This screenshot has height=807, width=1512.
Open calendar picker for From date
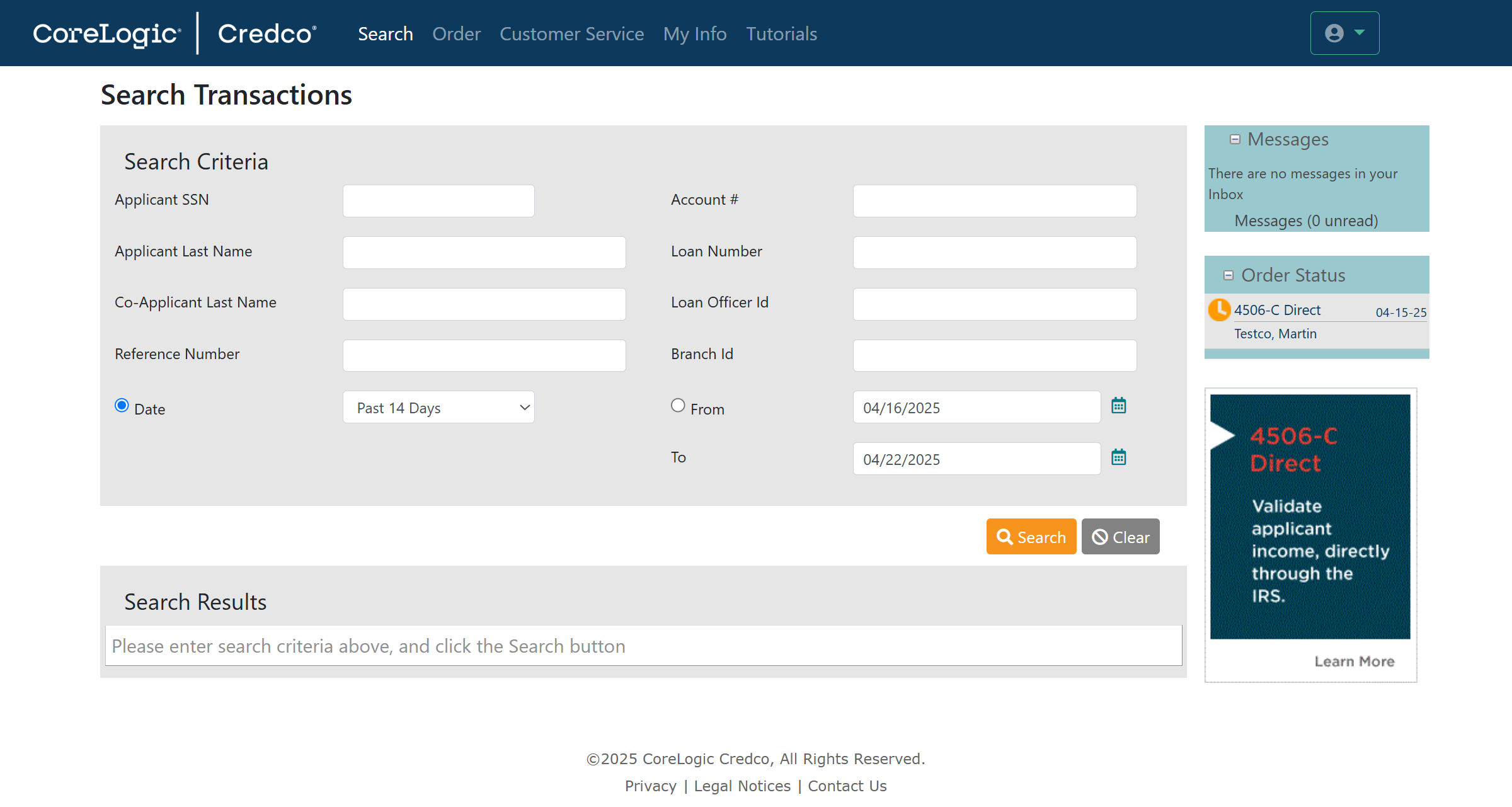click(x=1118, y=406)
